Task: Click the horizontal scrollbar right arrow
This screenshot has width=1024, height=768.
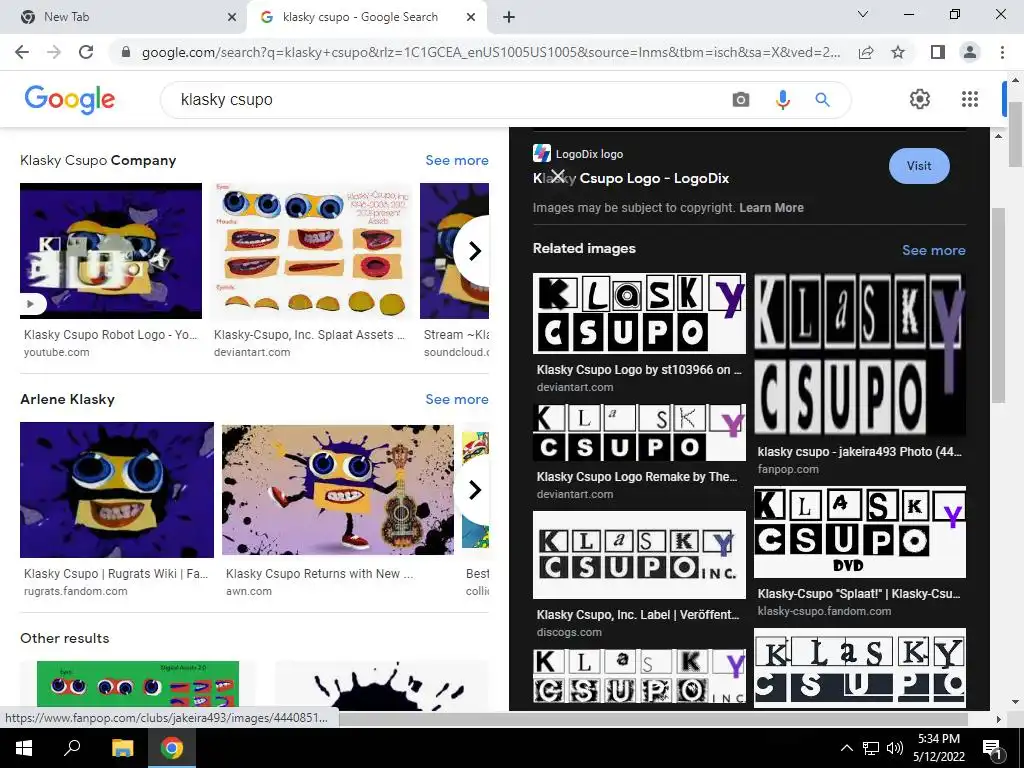Action: (998, 719)
